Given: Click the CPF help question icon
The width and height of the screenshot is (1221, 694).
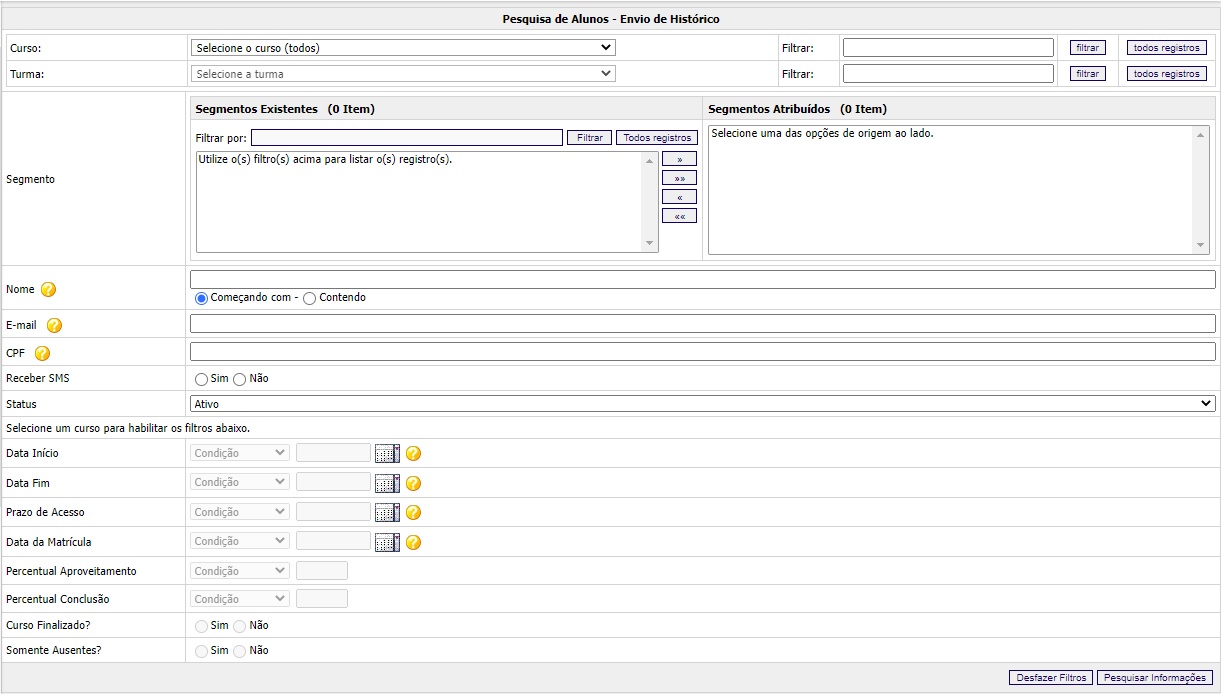Looking at the screenshot, I should 42,353.
